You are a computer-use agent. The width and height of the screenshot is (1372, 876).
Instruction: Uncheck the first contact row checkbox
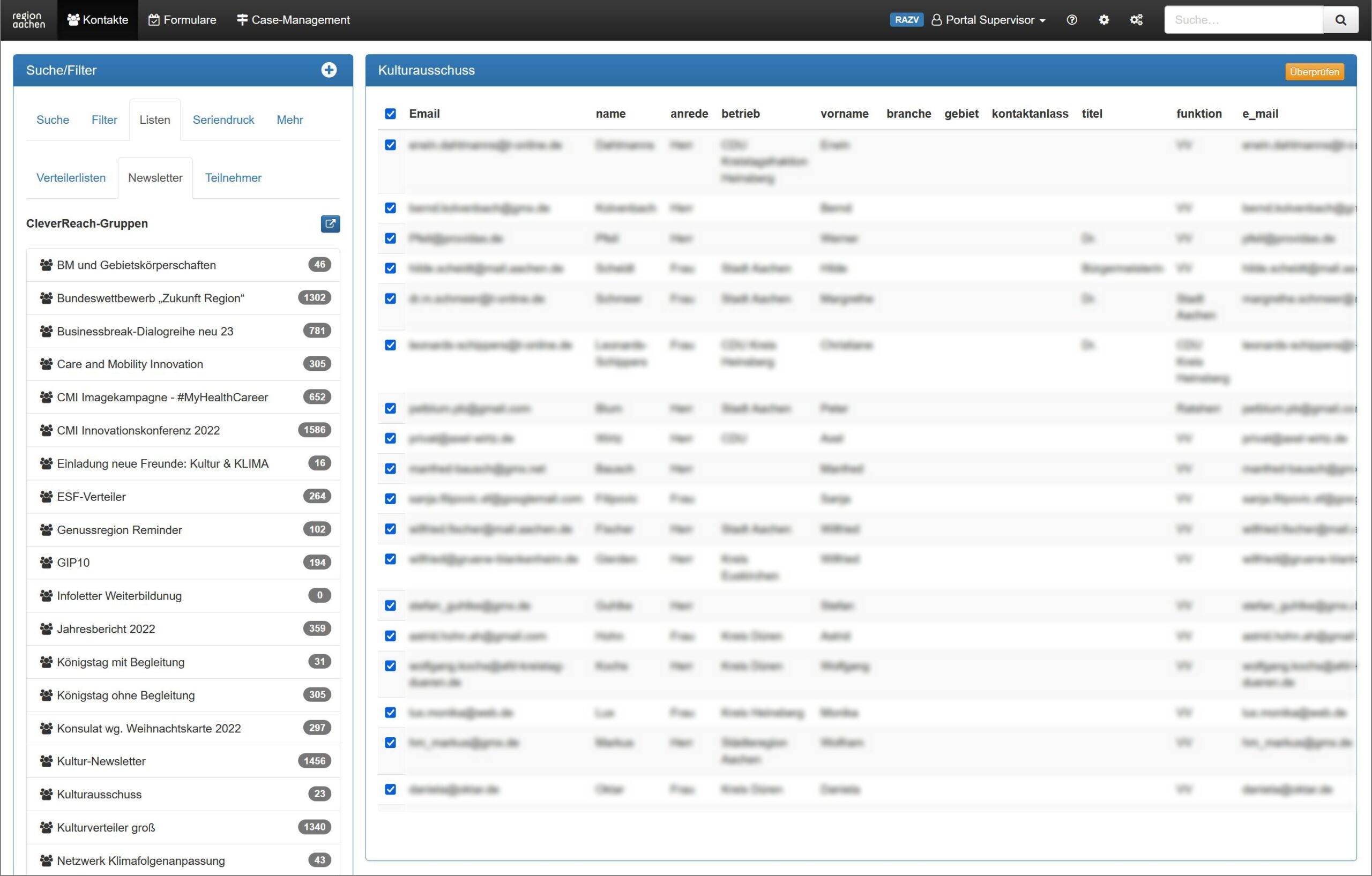pos(390,145)
